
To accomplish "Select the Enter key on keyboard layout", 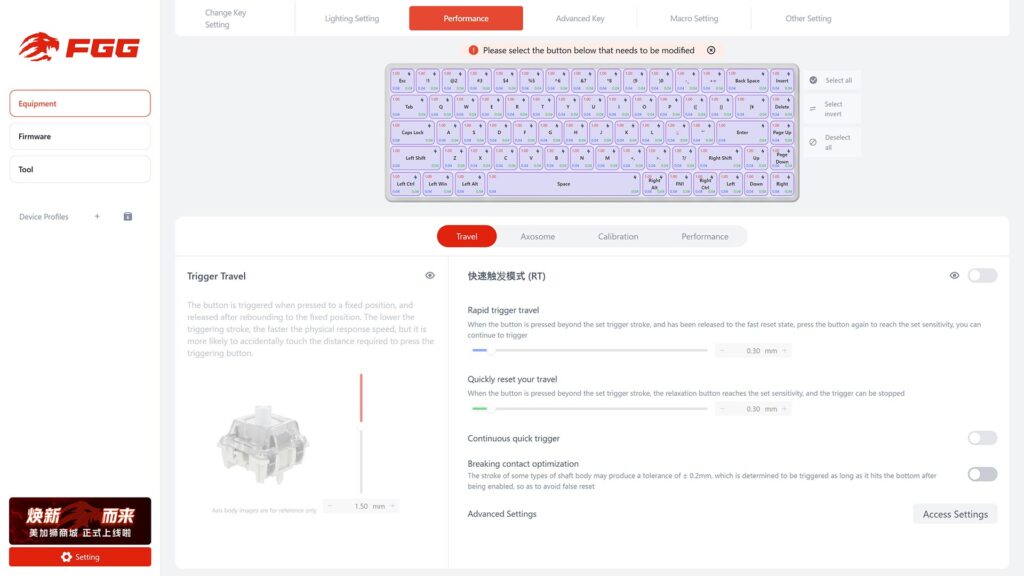I will [x=741, y=132].
